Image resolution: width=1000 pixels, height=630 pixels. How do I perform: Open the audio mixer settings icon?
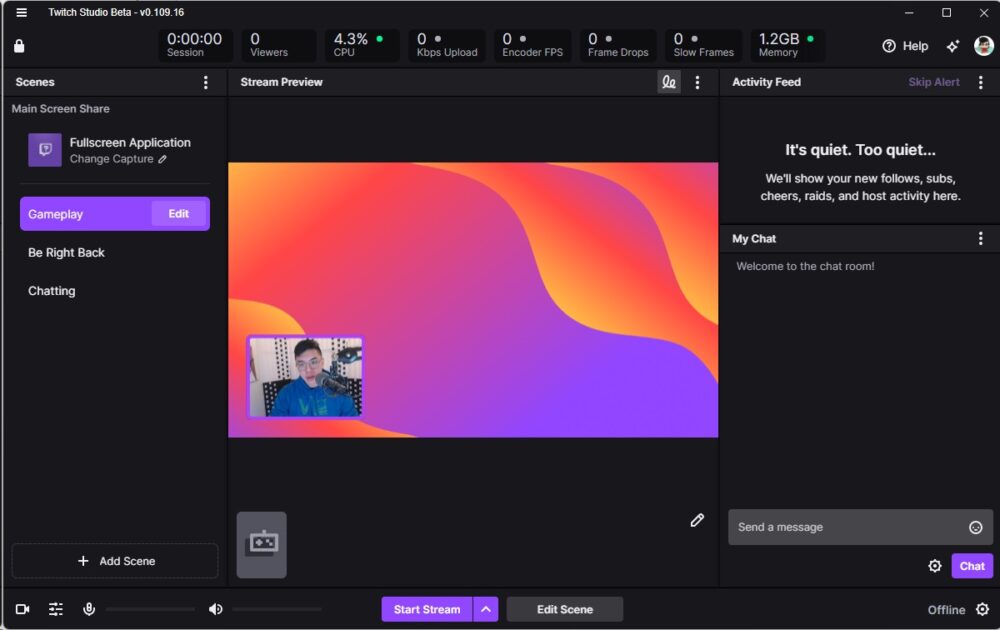(55, 608)
